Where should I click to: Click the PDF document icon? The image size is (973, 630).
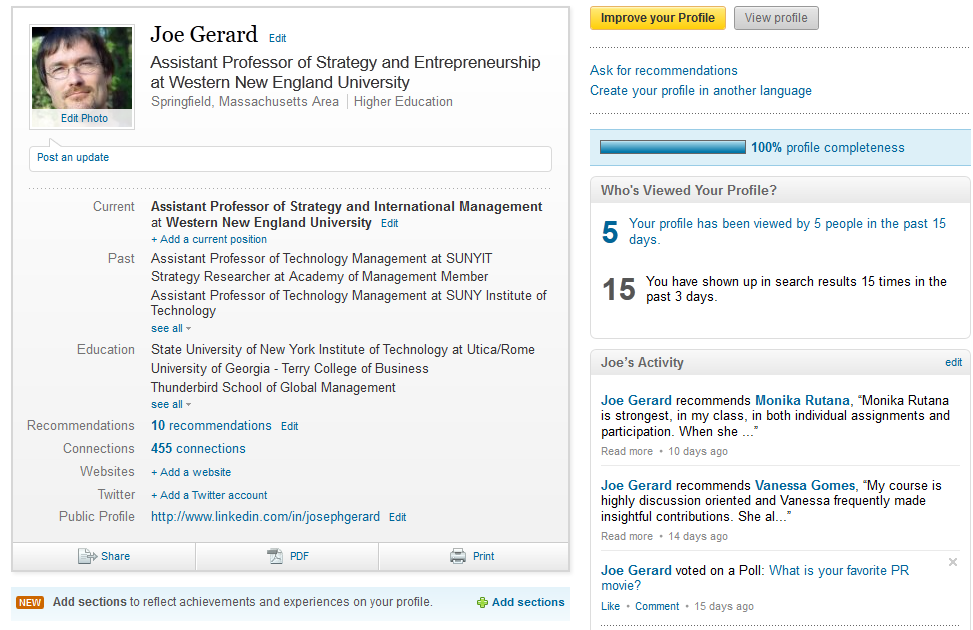[275, 556]
